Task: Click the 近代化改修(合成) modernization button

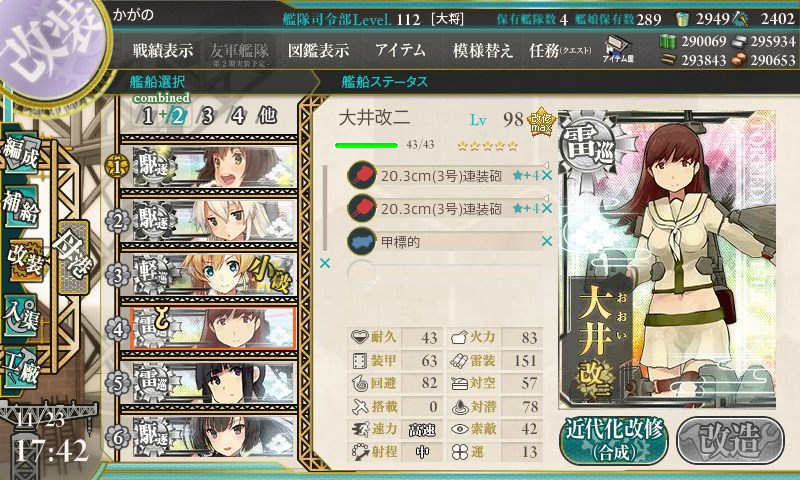Action: point(614,440)
